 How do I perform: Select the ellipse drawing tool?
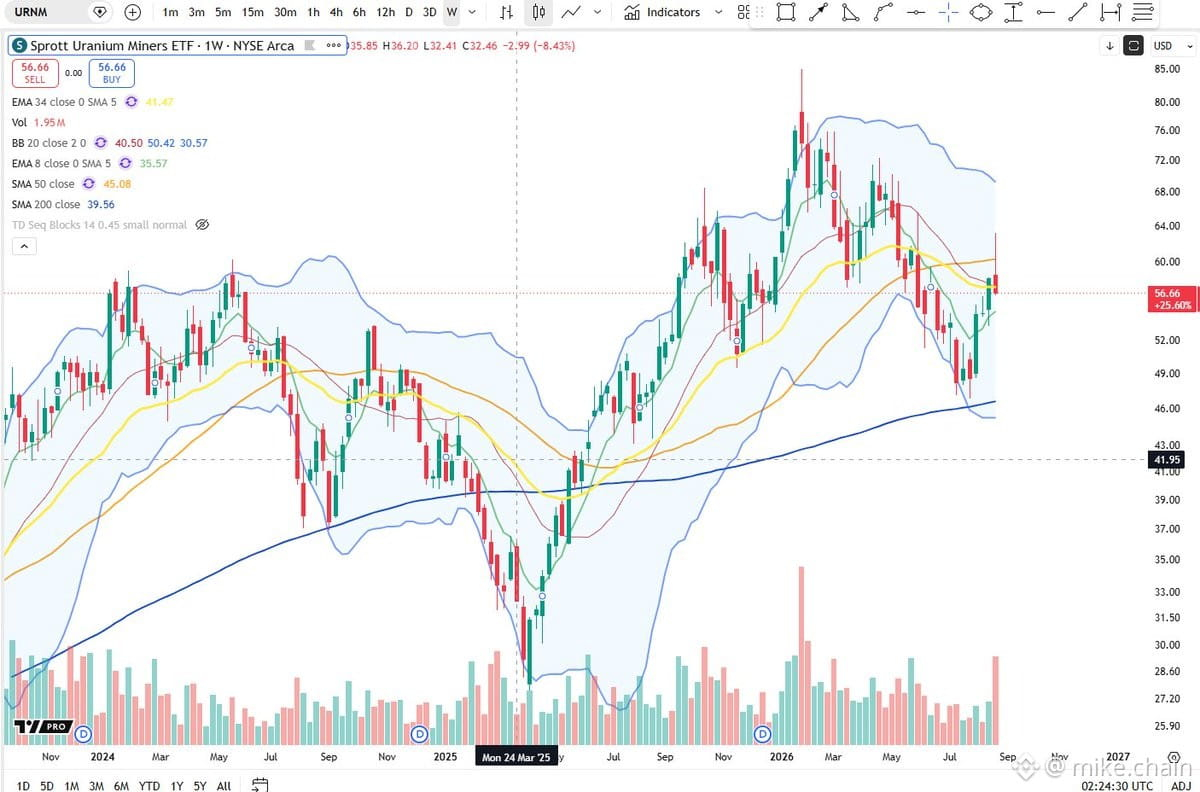(981, 13)
